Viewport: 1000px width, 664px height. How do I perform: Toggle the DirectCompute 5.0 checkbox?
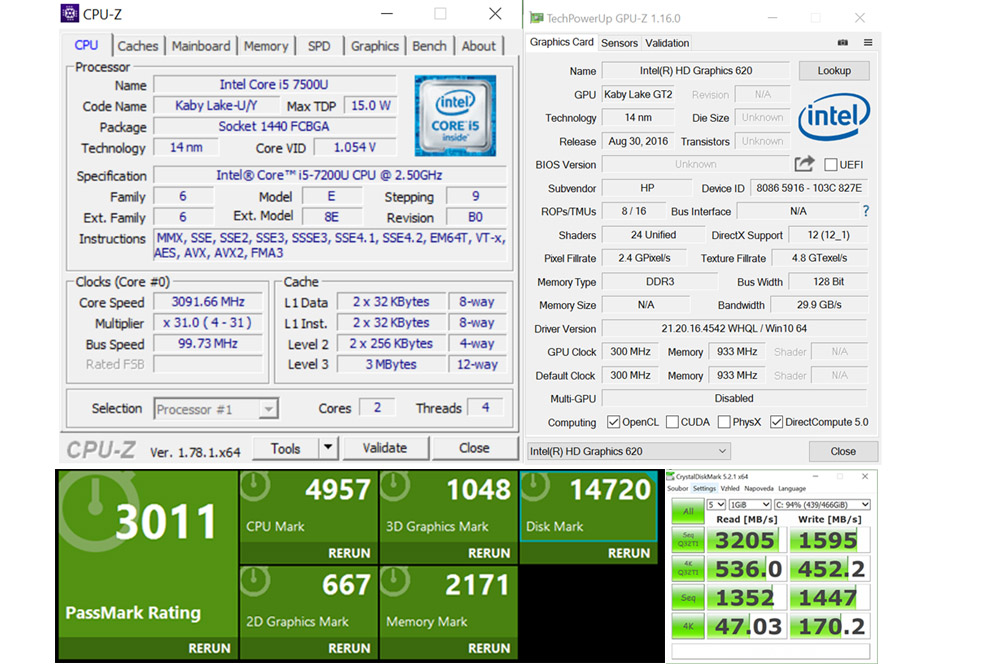(x=776, y=422)
